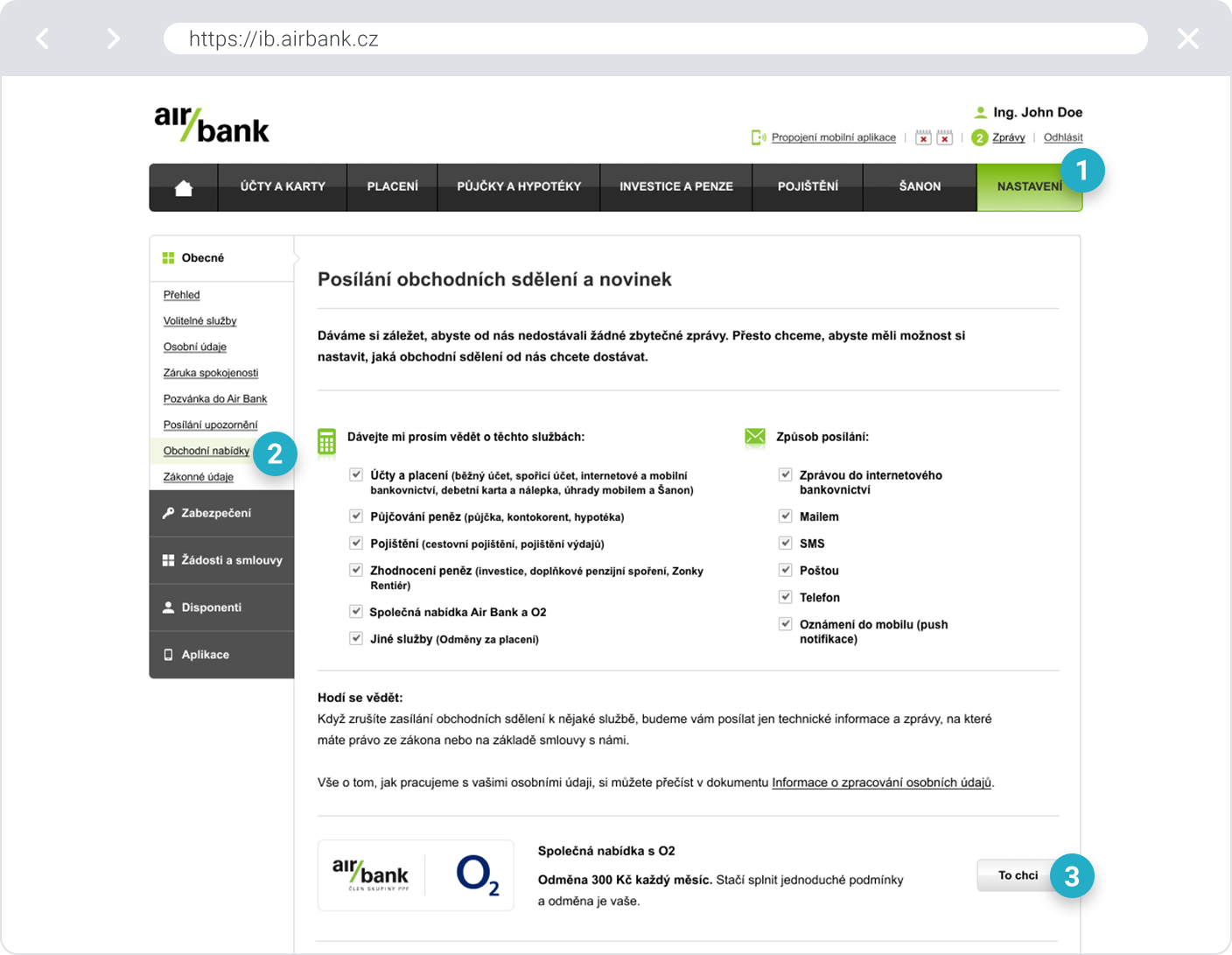Click the To chci button
Image resolution: width=1232 pixels, height=955 pixels.
point(1018,875)
